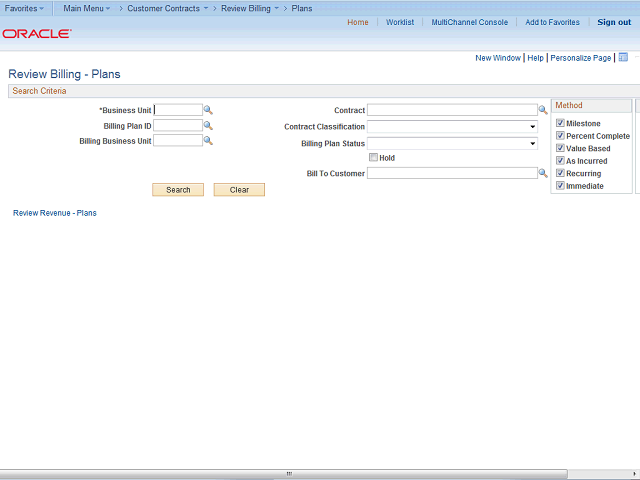Uncheck the Percent Complete checkbox

[x=560, y=136]
